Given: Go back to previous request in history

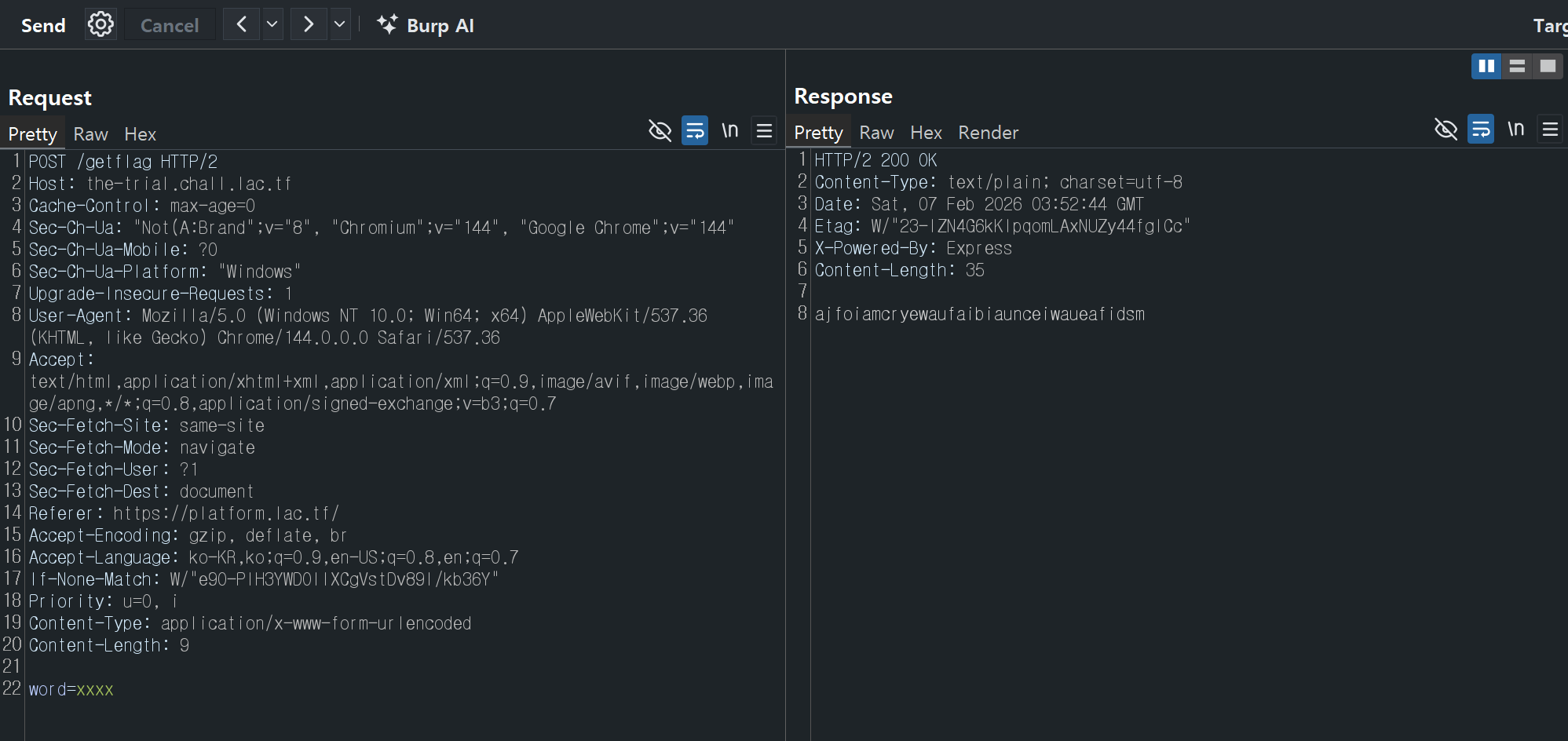Looking at the screenshot, I should [242, 25].
